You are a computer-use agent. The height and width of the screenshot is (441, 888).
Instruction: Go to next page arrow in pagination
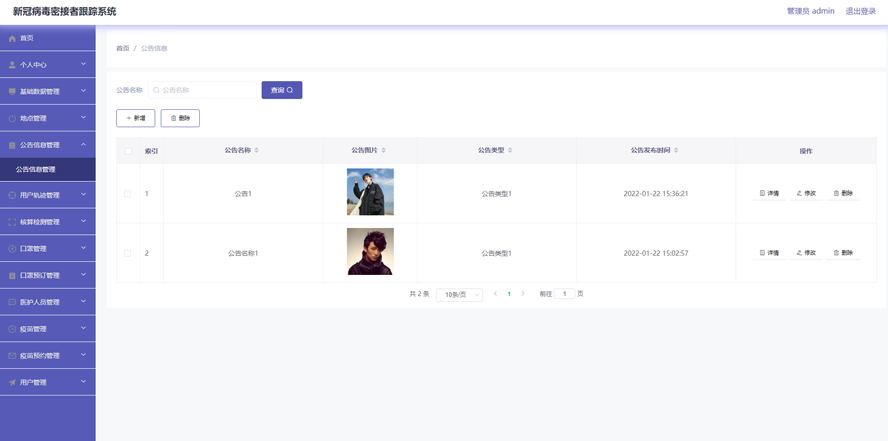[523, 294]
